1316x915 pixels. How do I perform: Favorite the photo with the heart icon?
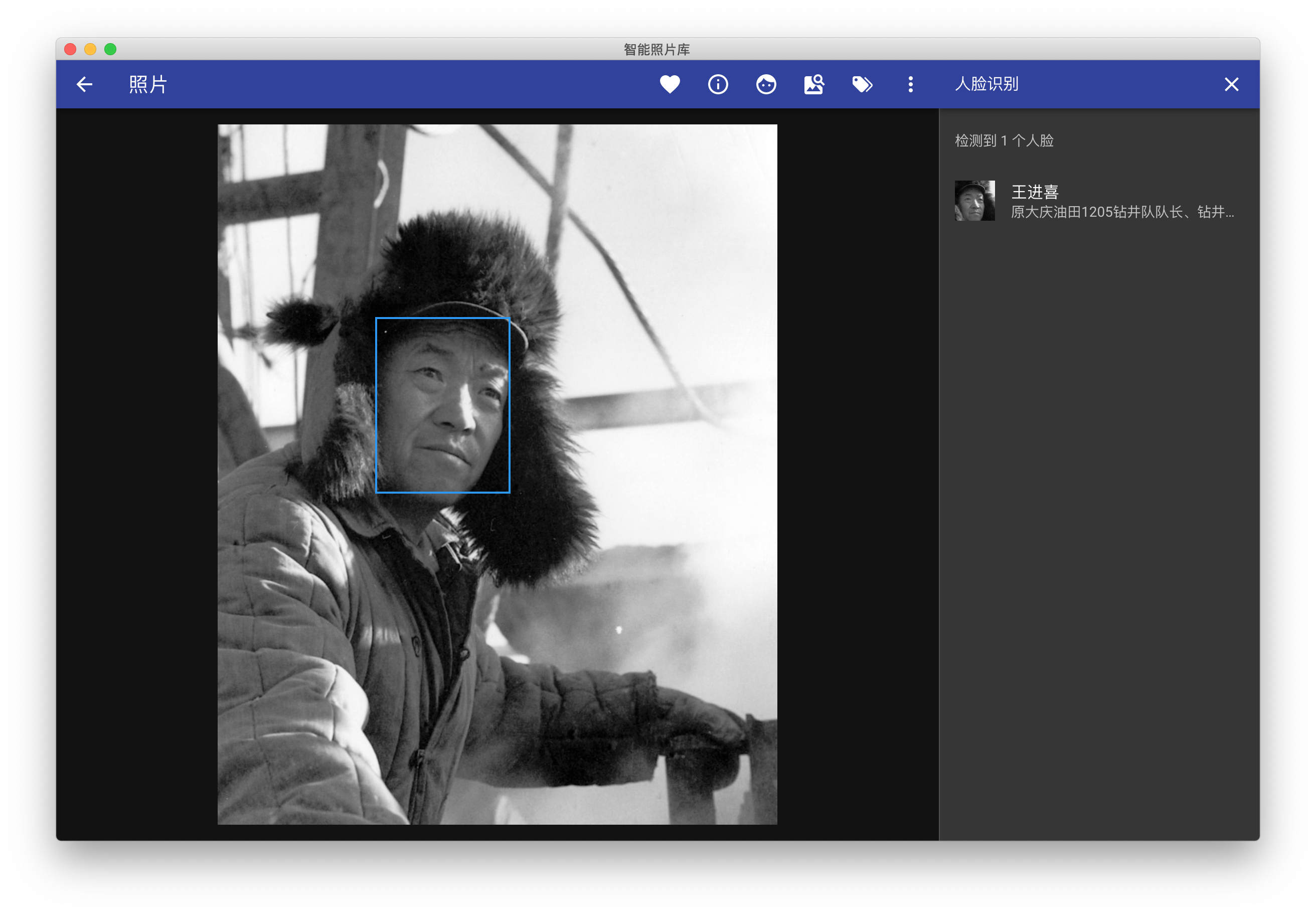click(670, 84)
